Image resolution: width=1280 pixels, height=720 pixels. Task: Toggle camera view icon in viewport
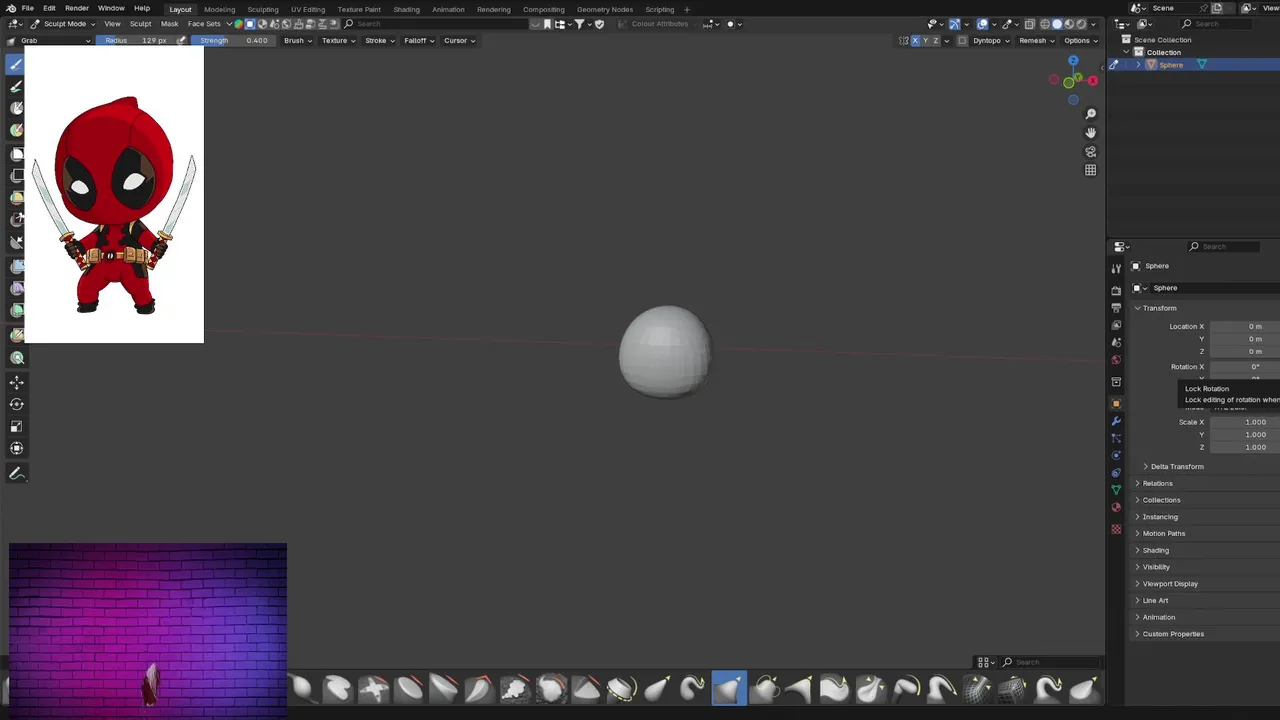tap(1090, 151)
